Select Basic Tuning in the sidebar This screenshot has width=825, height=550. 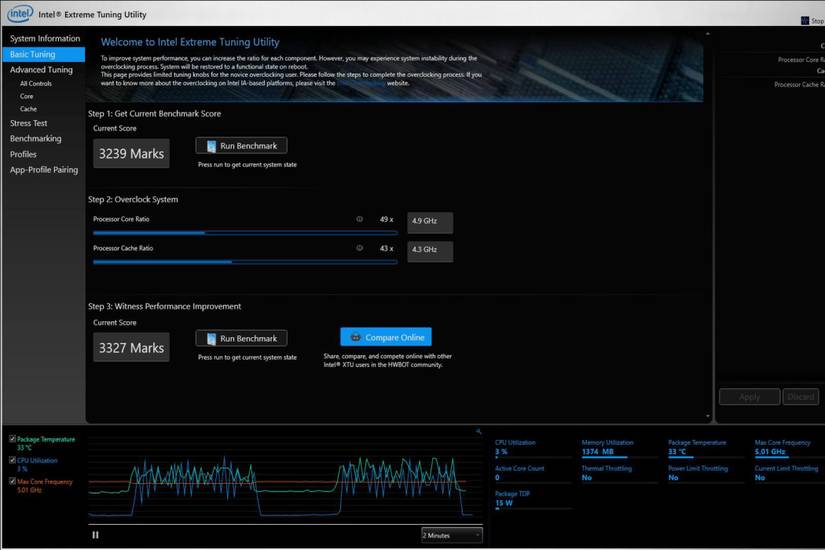coord(44,54)
